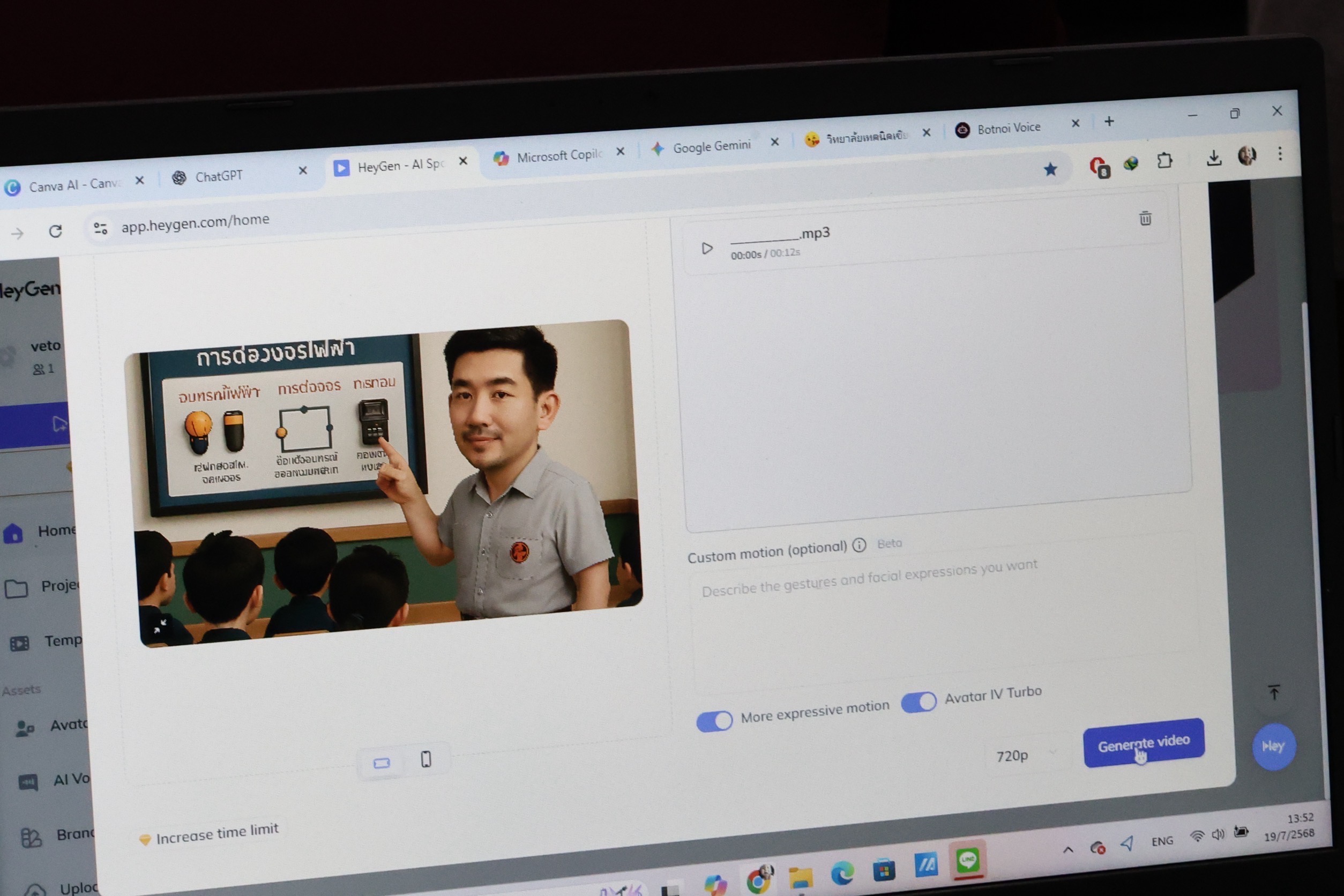Reload the HeyGen page
1344x896 pixels.
coord(55,231)
